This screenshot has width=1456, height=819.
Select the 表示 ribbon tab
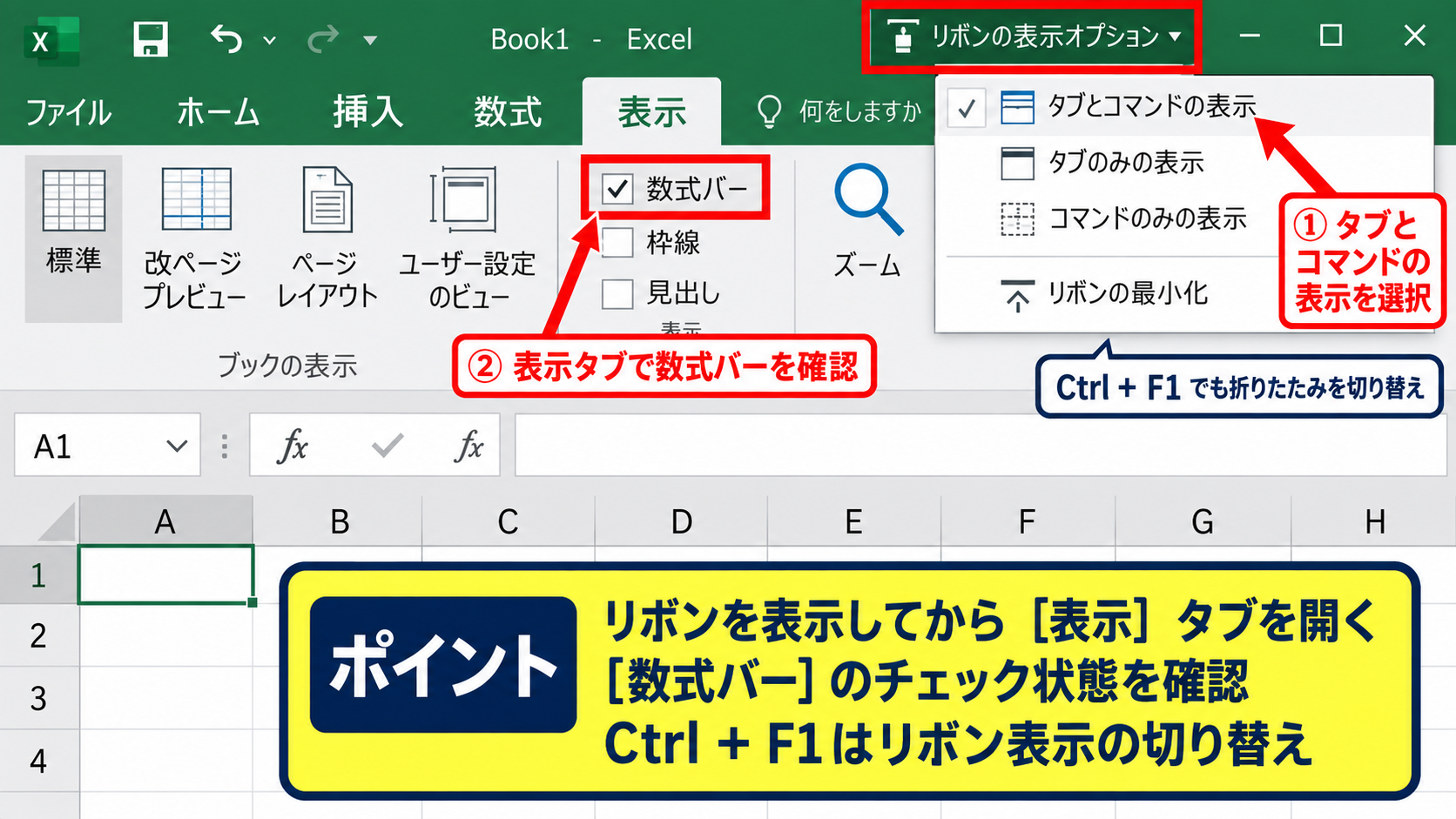651,111
